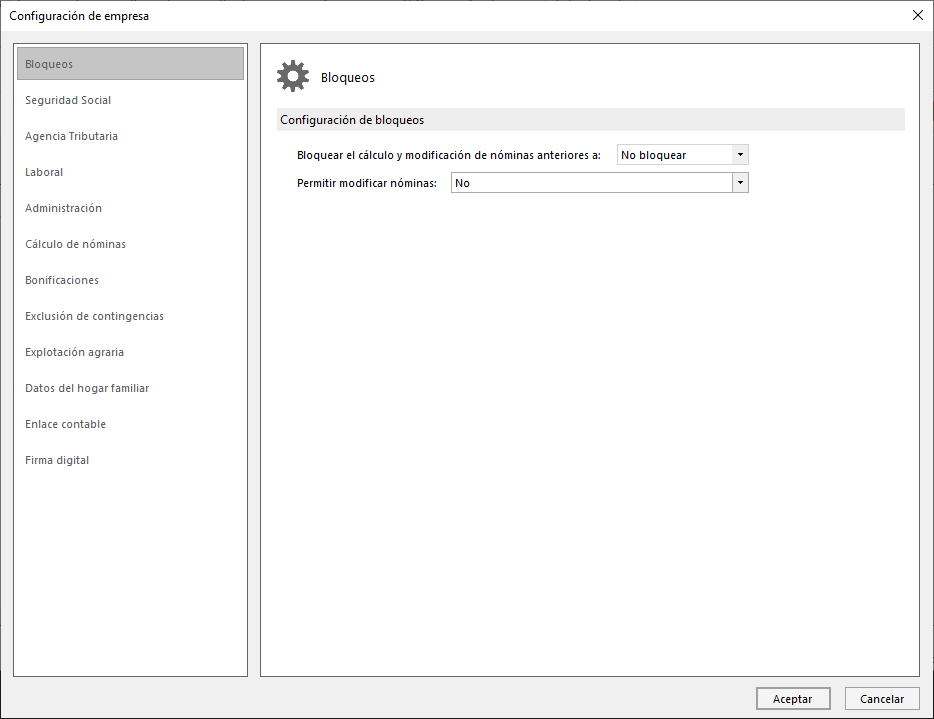Select Enlace contable section
Viewport: 934px width, 719px height.
pos(66,424)
